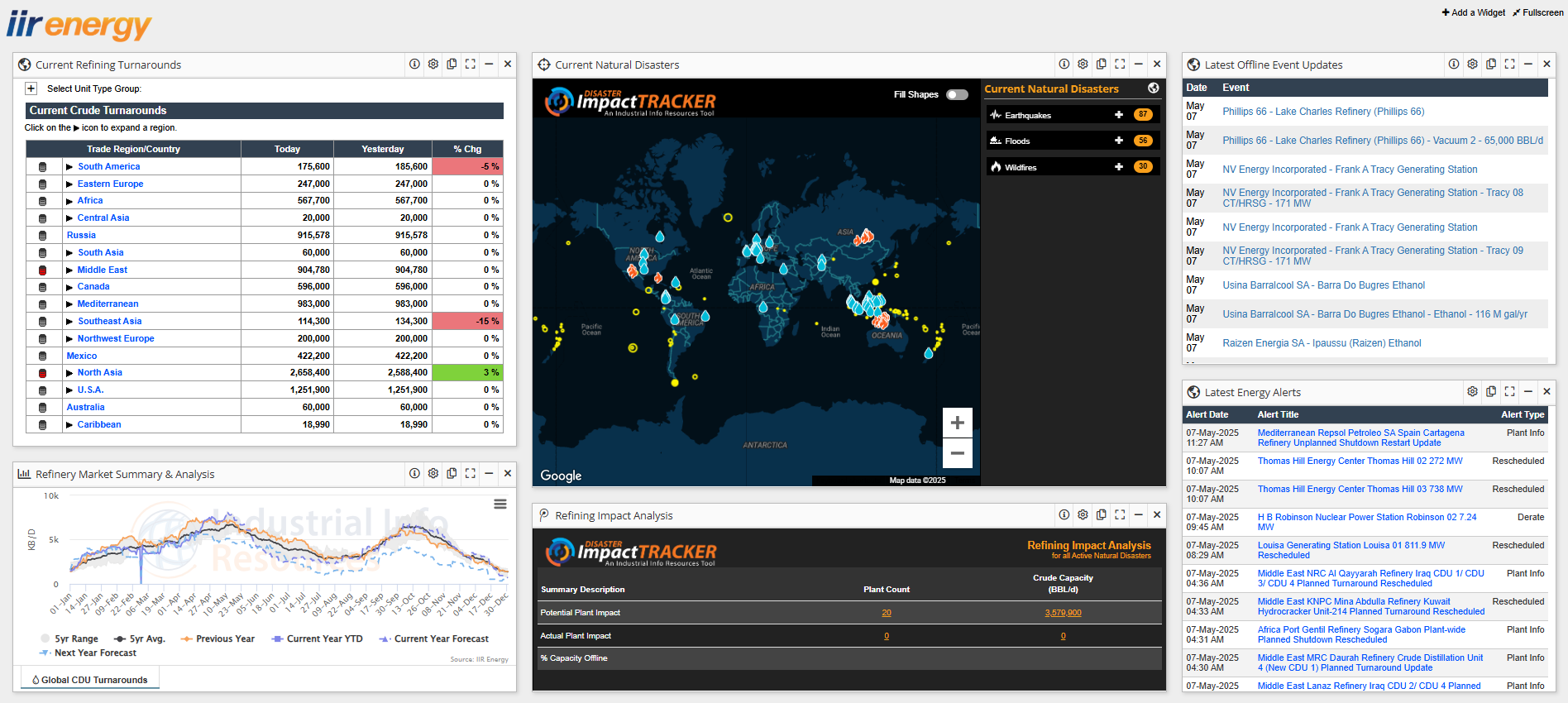Open info icon in Refining Impact Analysis widget

(x=1064, y=514)
